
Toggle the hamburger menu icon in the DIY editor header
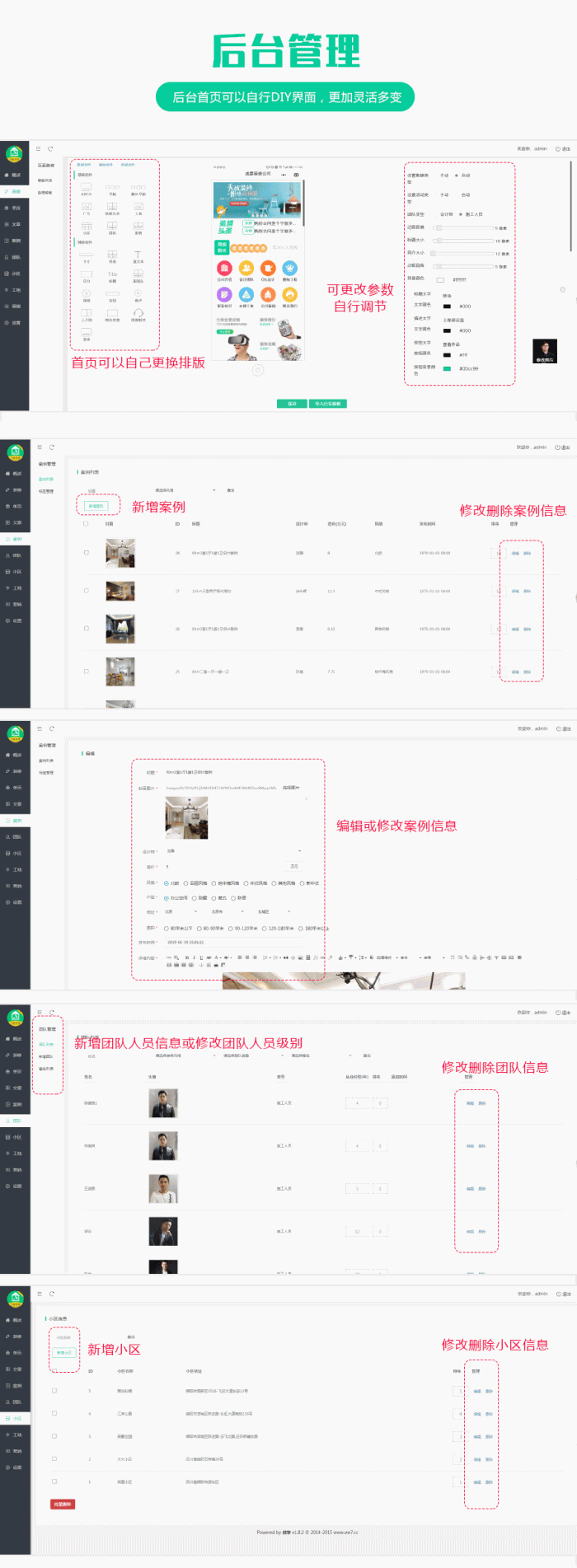pyautogui.click(x=38, y=149)
